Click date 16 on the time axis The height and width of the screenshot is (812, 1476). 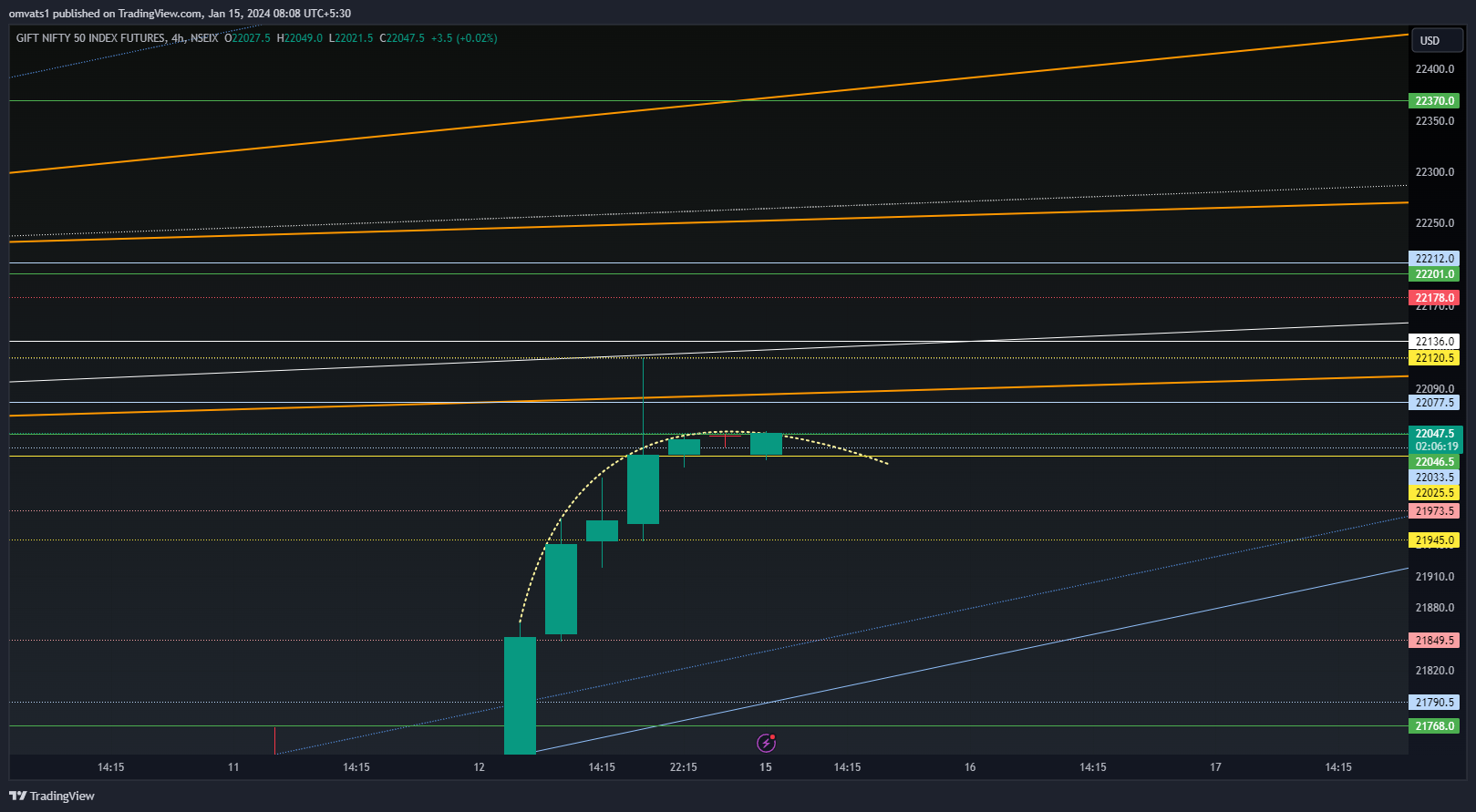(970, 767)
